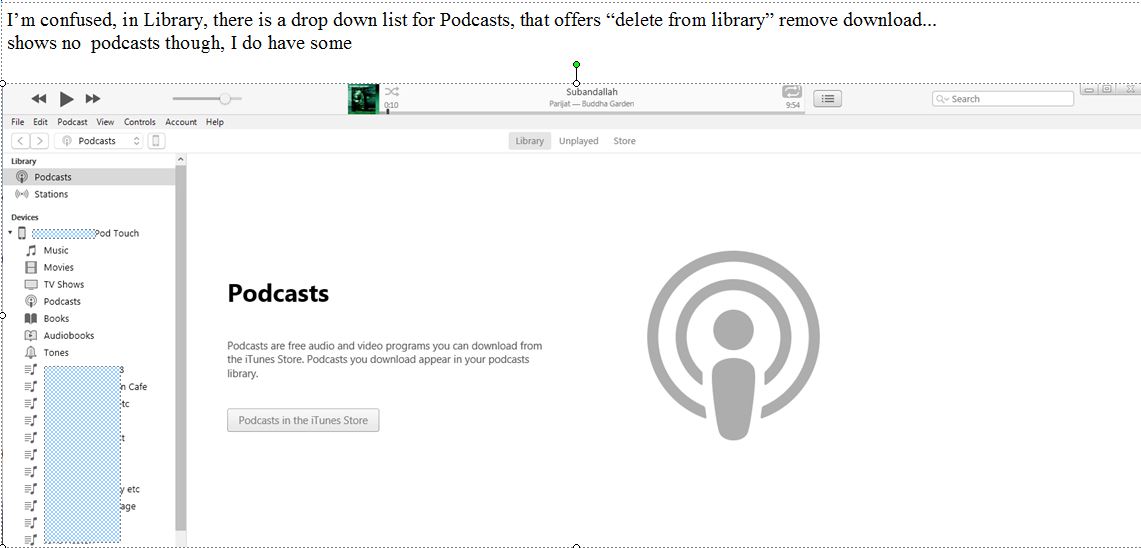The image size is (1141, 548).
Task: Click the Movies icon under device
Action: click(x=31, y=267)
